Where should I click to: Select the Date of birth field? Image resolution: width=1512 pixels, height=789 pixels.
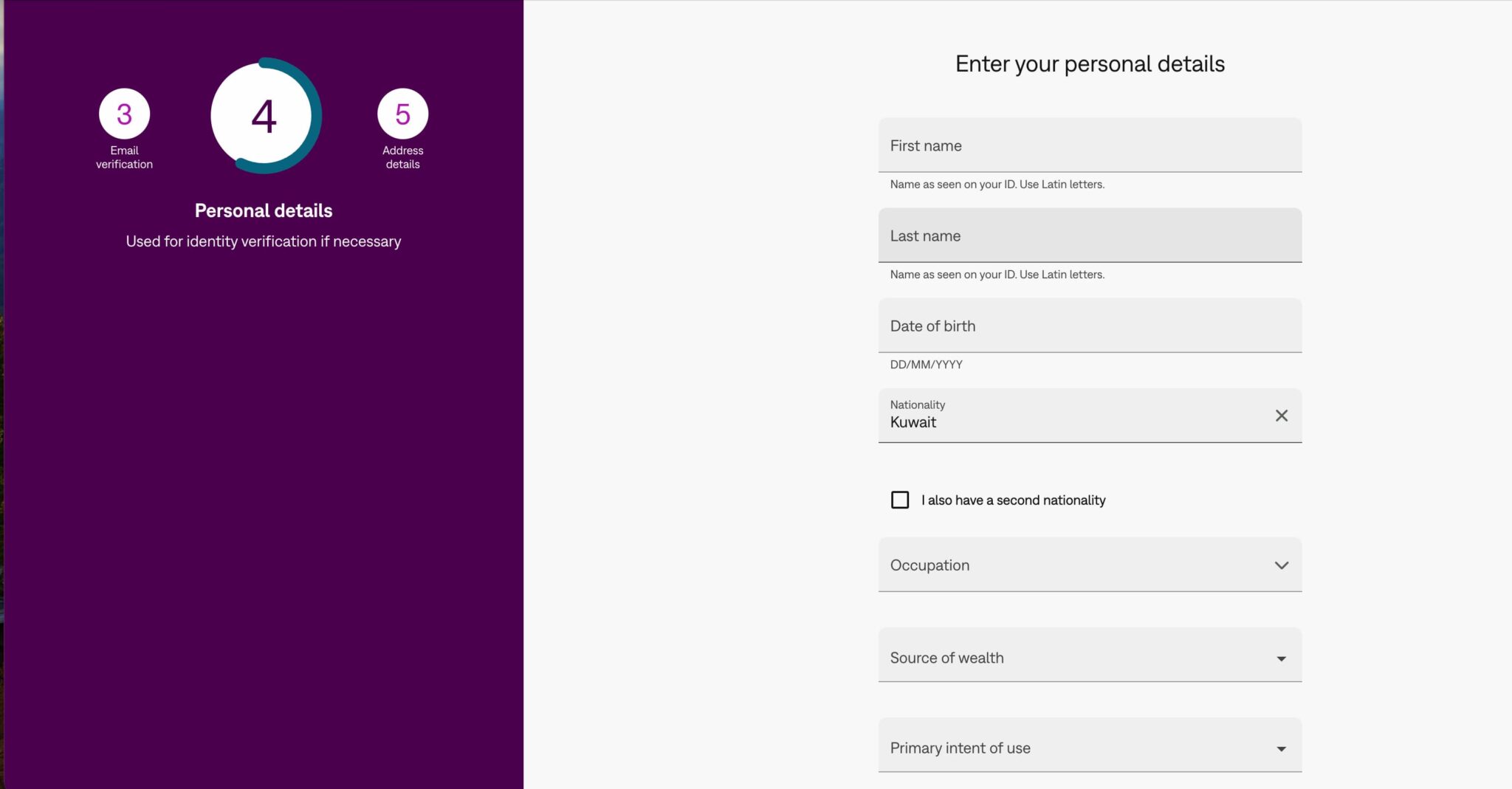(1090, 325)
